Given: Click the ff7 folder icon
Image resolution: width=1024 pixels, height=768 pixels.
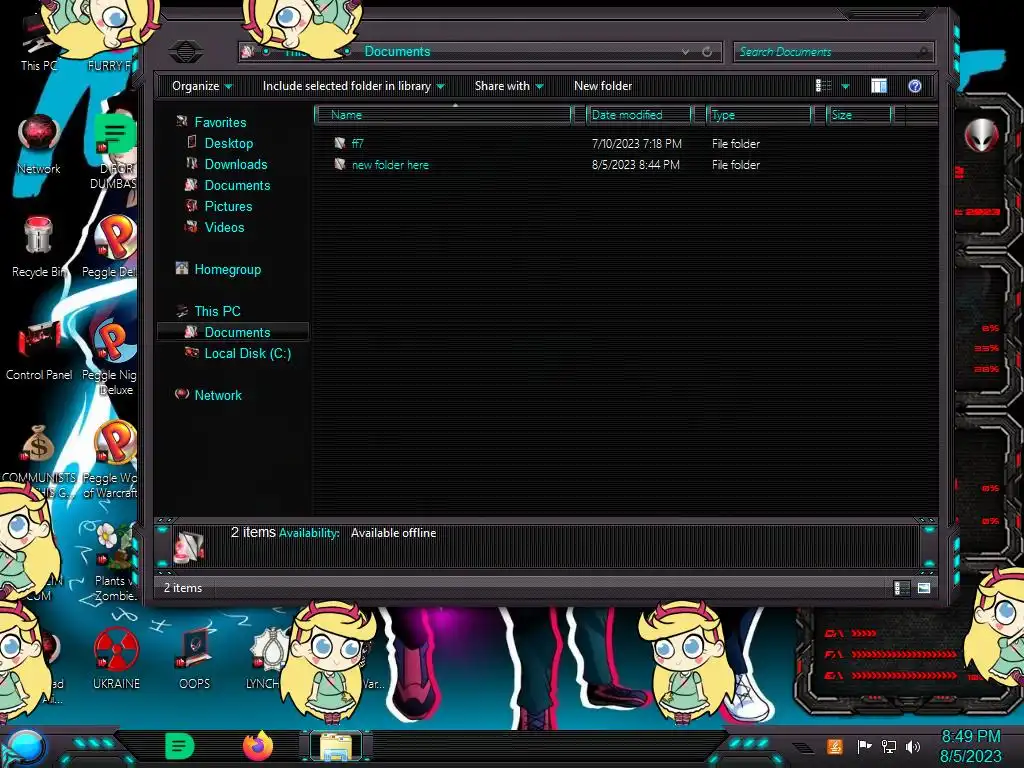Looking at the screenshot, I should (x=340, y=143).
